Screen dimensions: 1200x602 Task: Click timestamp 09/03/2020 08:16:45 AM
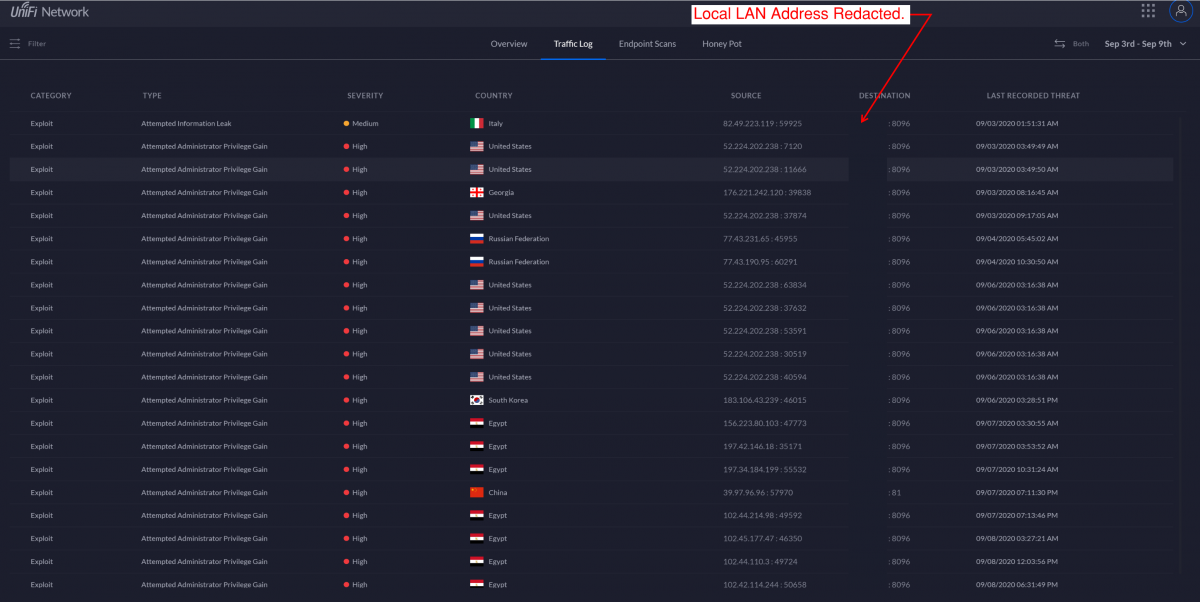pyautogui.click(x=1017, y=192)
